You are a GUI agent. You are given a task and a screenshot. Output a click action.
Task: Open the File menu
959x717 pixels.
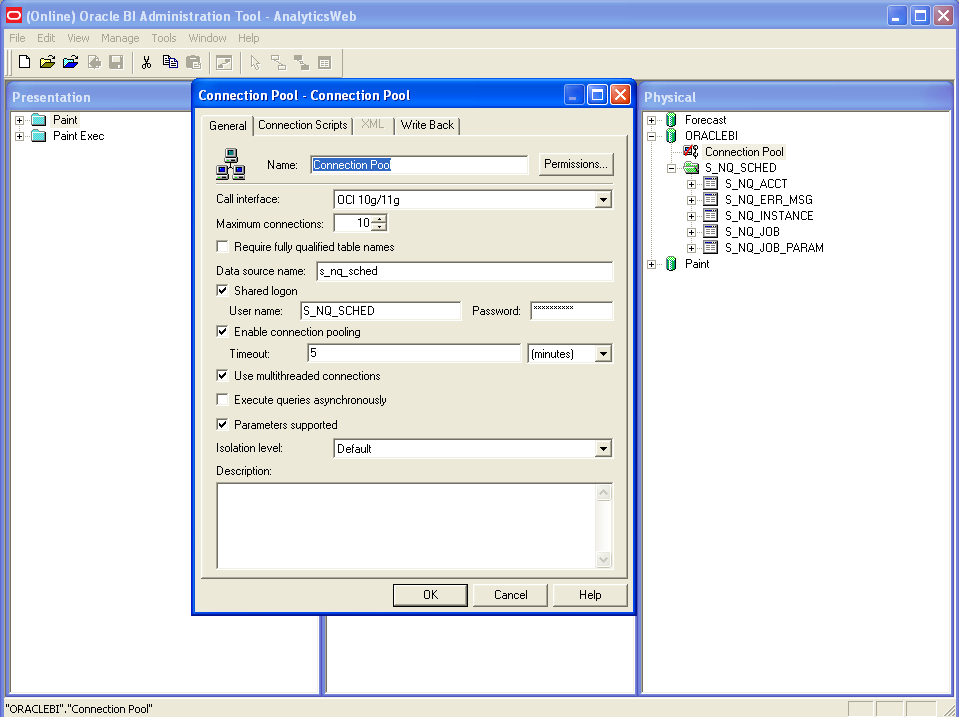click(x=17, y=38)
